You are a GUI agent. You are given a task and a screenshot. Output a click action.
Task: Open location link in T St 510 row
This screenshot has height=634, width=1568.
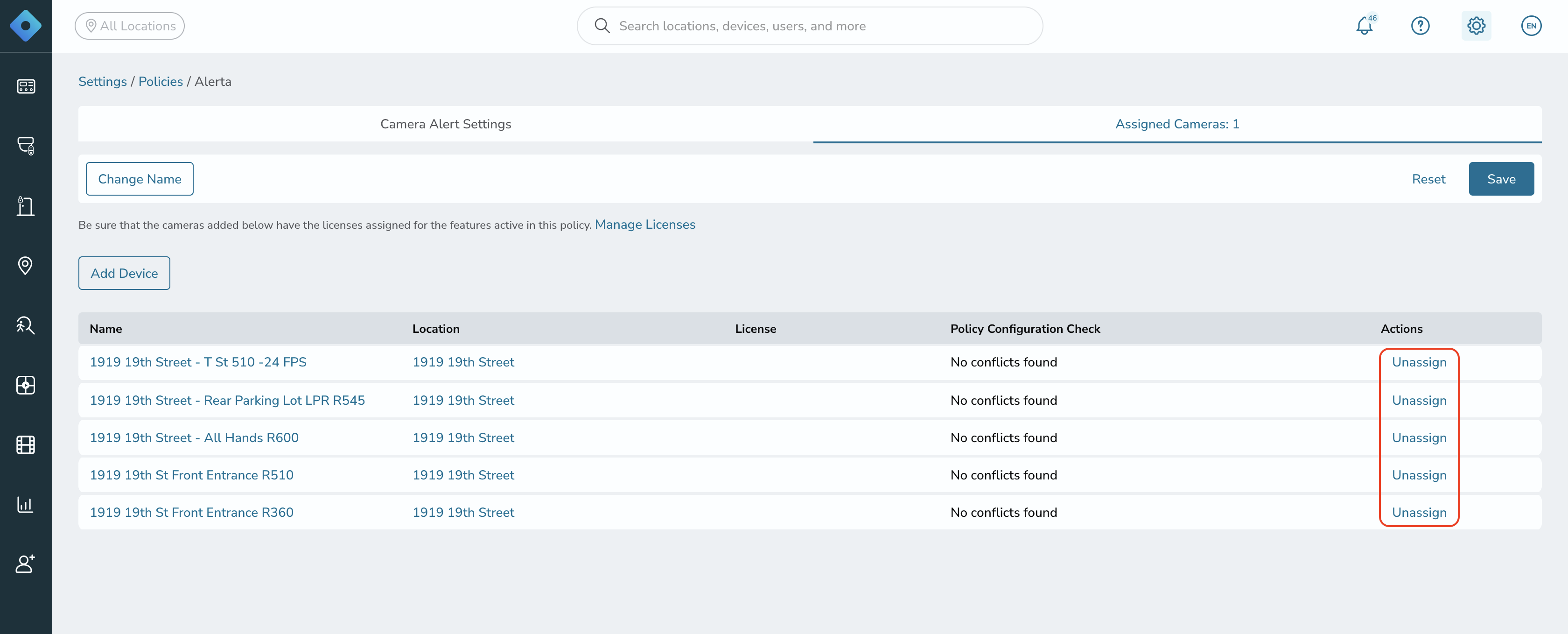[x=463, y=362]
